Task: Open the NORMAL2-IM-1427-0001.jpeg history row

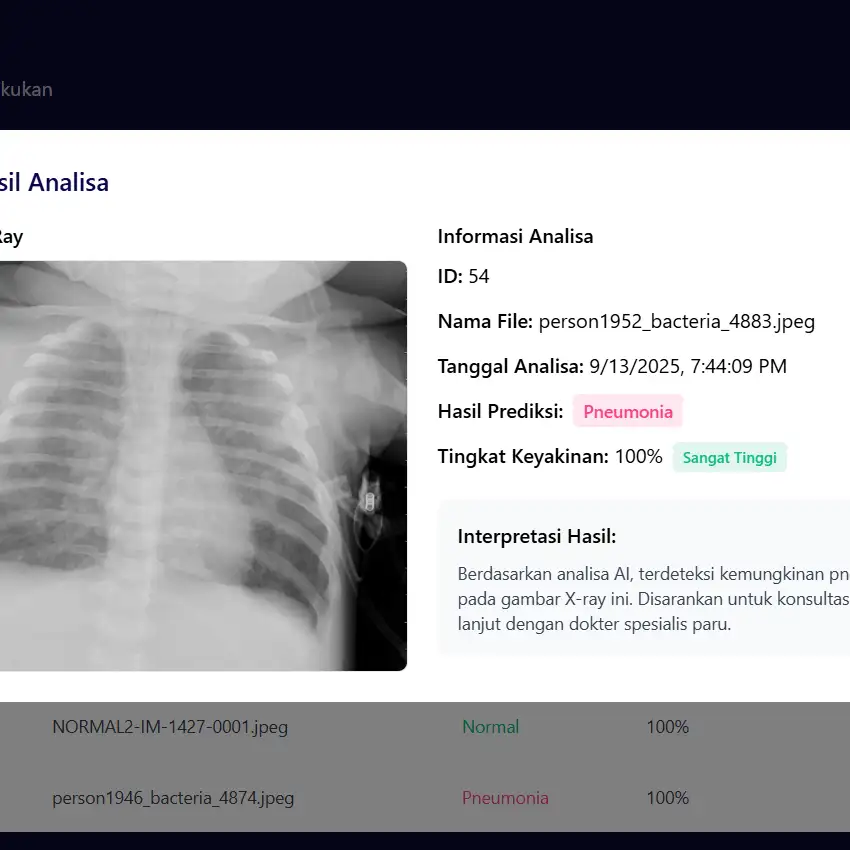Action: click(x=170, y=727)
